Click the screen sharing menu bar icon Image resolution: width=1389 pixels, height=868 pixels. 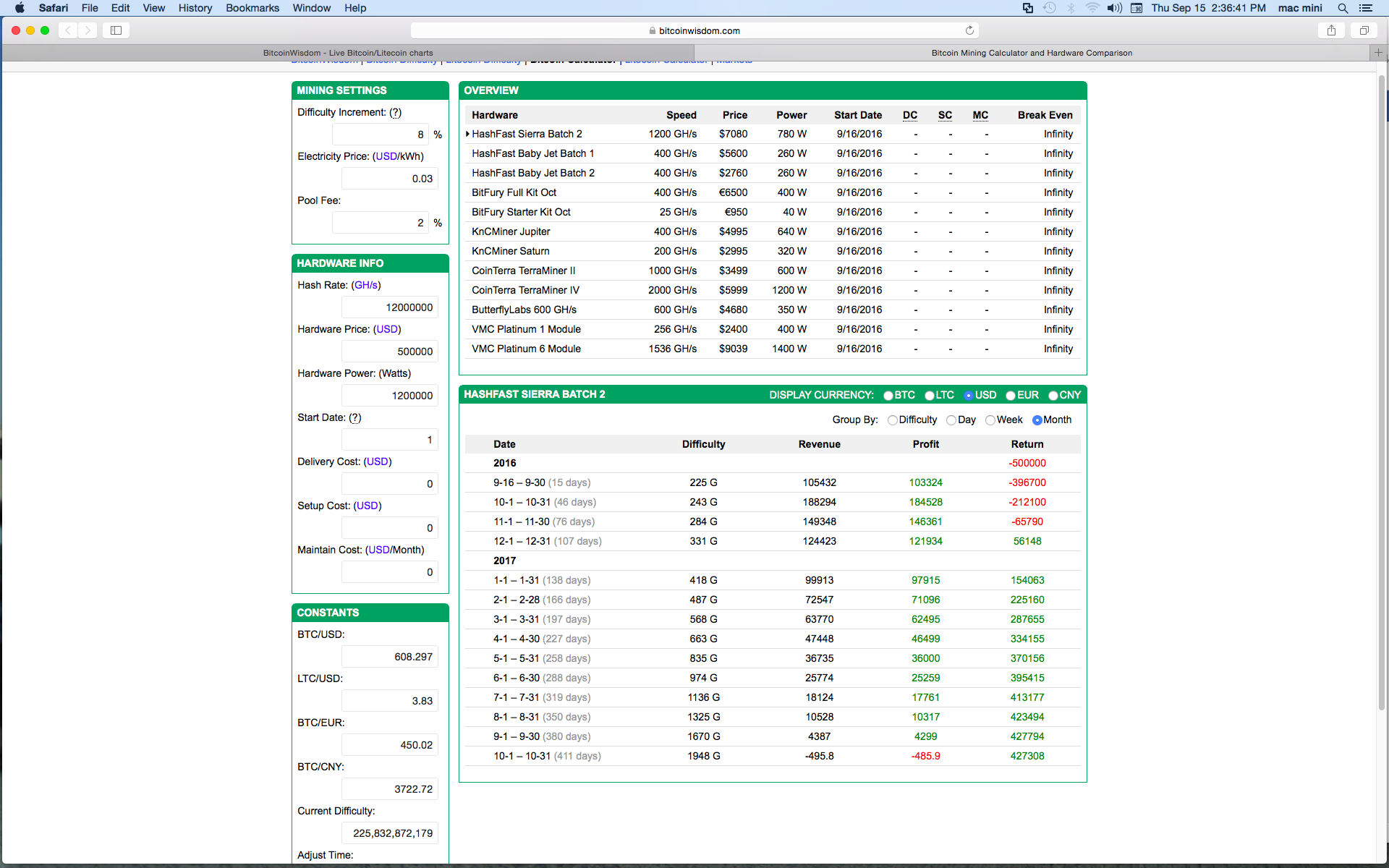[1028, 8]
